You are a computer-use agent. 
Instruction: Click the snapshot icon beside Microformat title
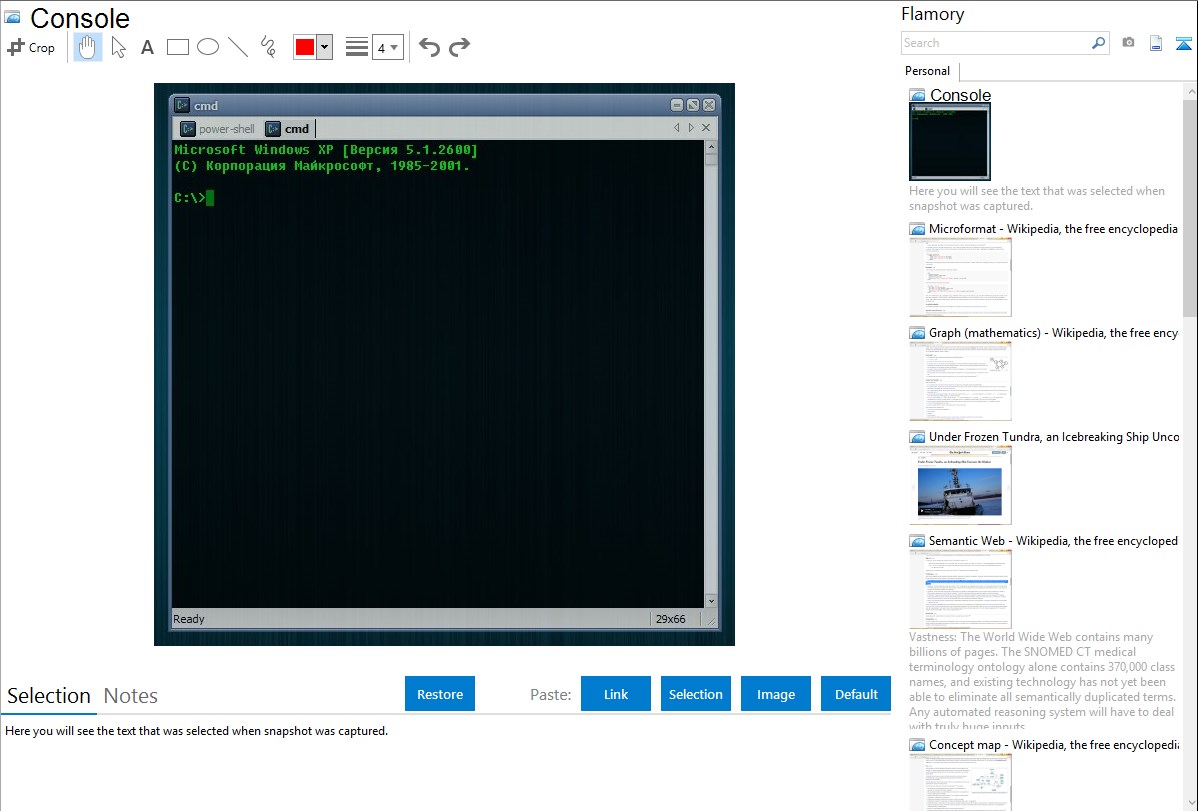(917, 229)
